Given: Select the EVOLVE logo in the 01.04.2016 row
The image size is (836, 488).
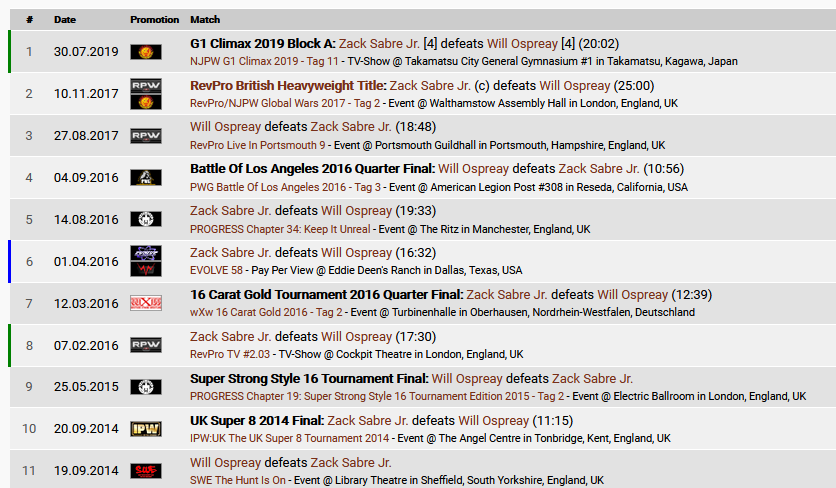Looking at the screenshot, I should coord(145,254).
